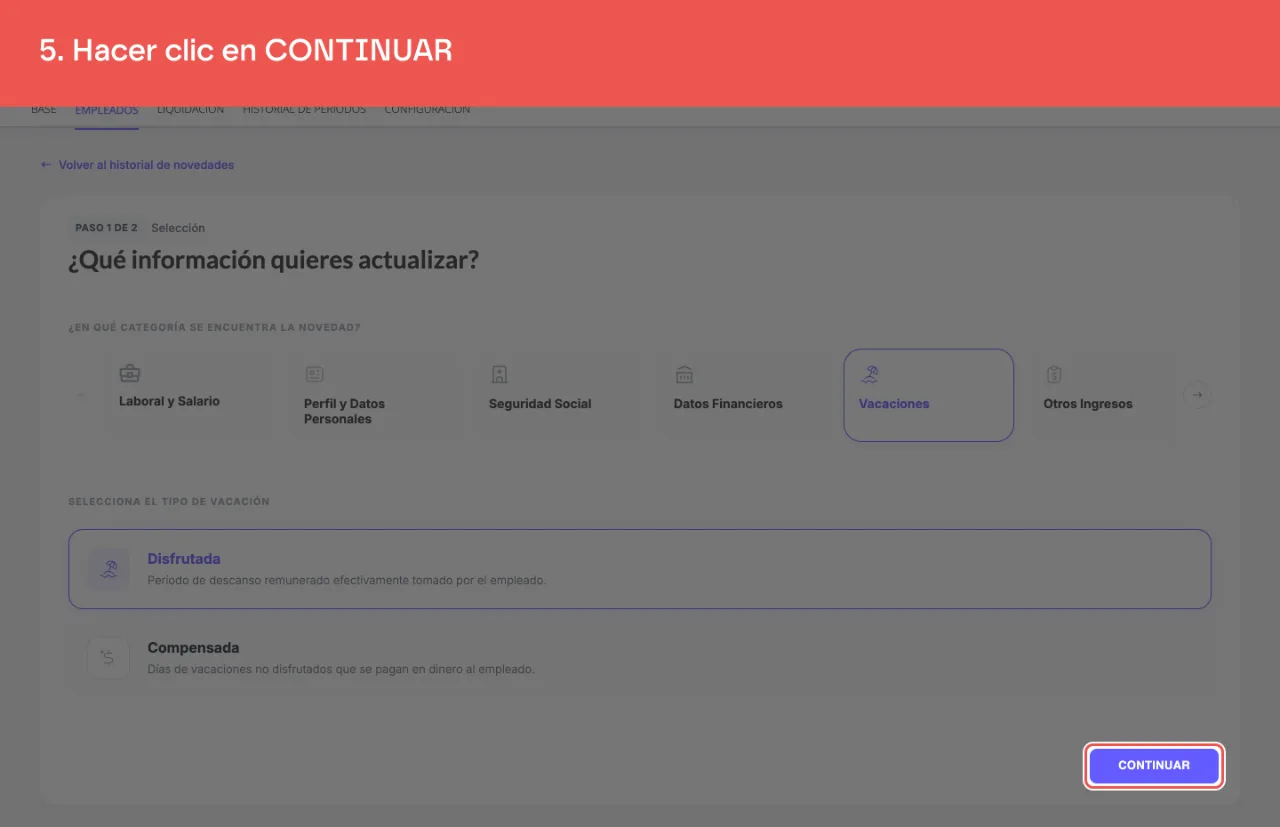Click the back arrow beside Volver al historial
The image size is (1280, 827).
[45, 165]
